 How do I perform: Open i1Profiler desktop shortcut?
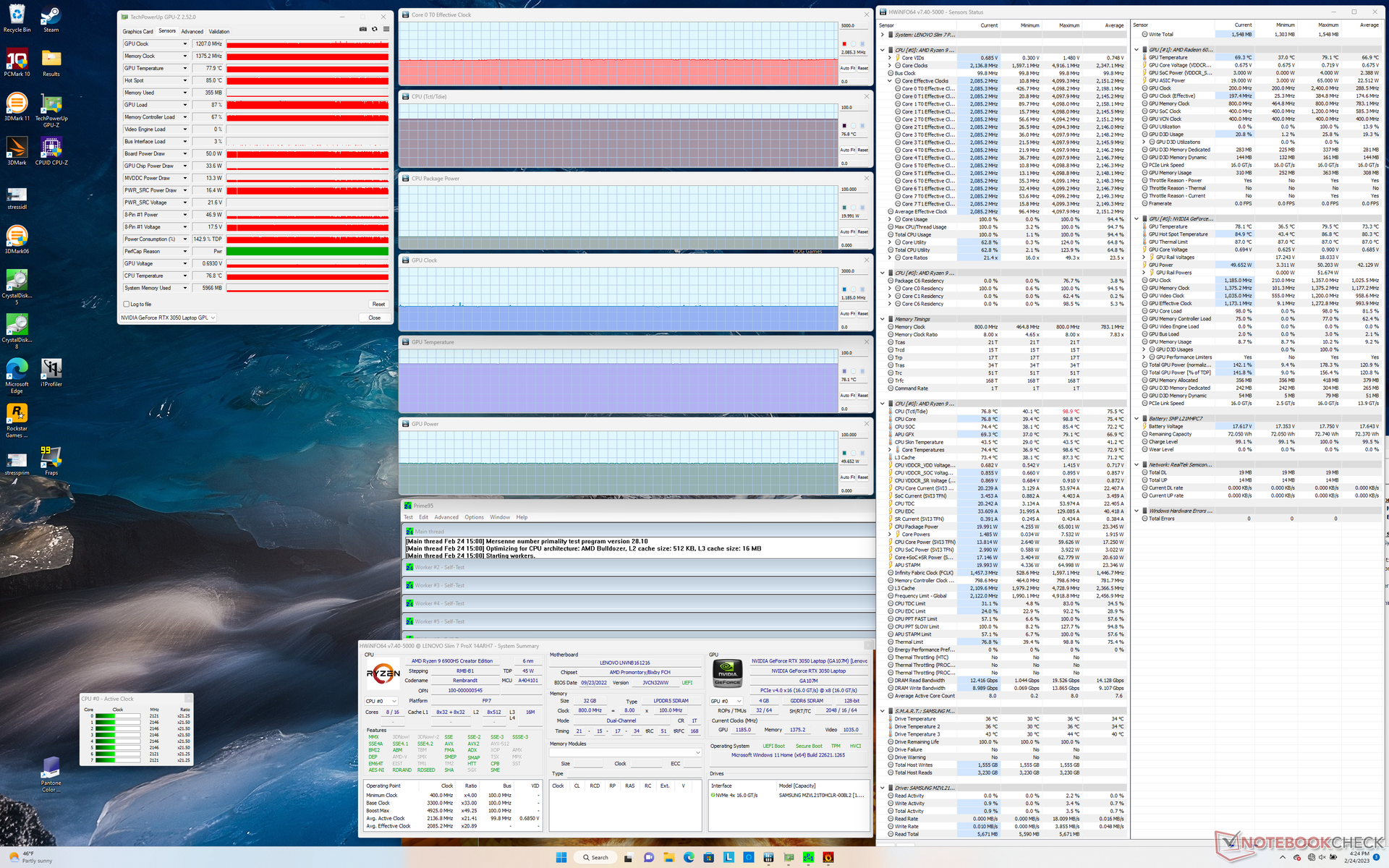point(51,372)
